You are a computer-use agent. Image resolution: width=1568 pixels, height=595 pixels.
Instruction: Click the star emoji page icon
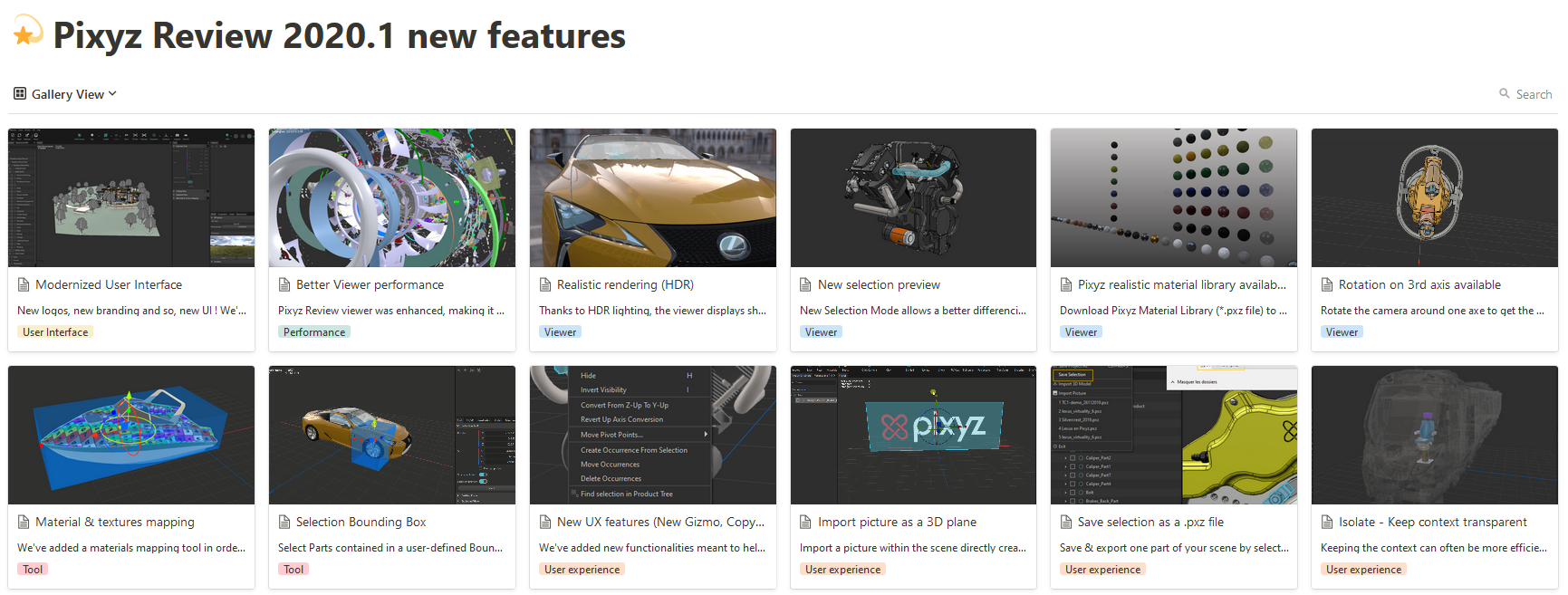coord(27,33)
